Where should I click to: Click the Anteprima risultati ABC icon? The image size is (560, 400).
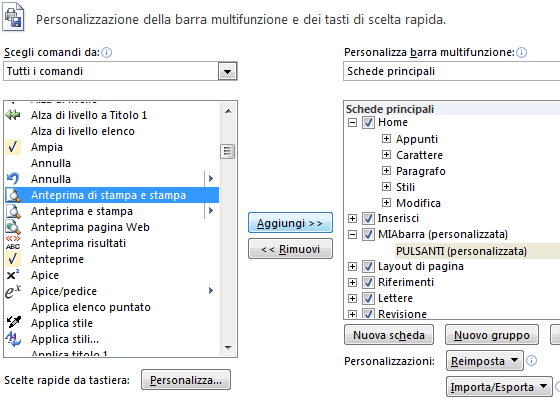pyautogui.click(x=13, y=242)
